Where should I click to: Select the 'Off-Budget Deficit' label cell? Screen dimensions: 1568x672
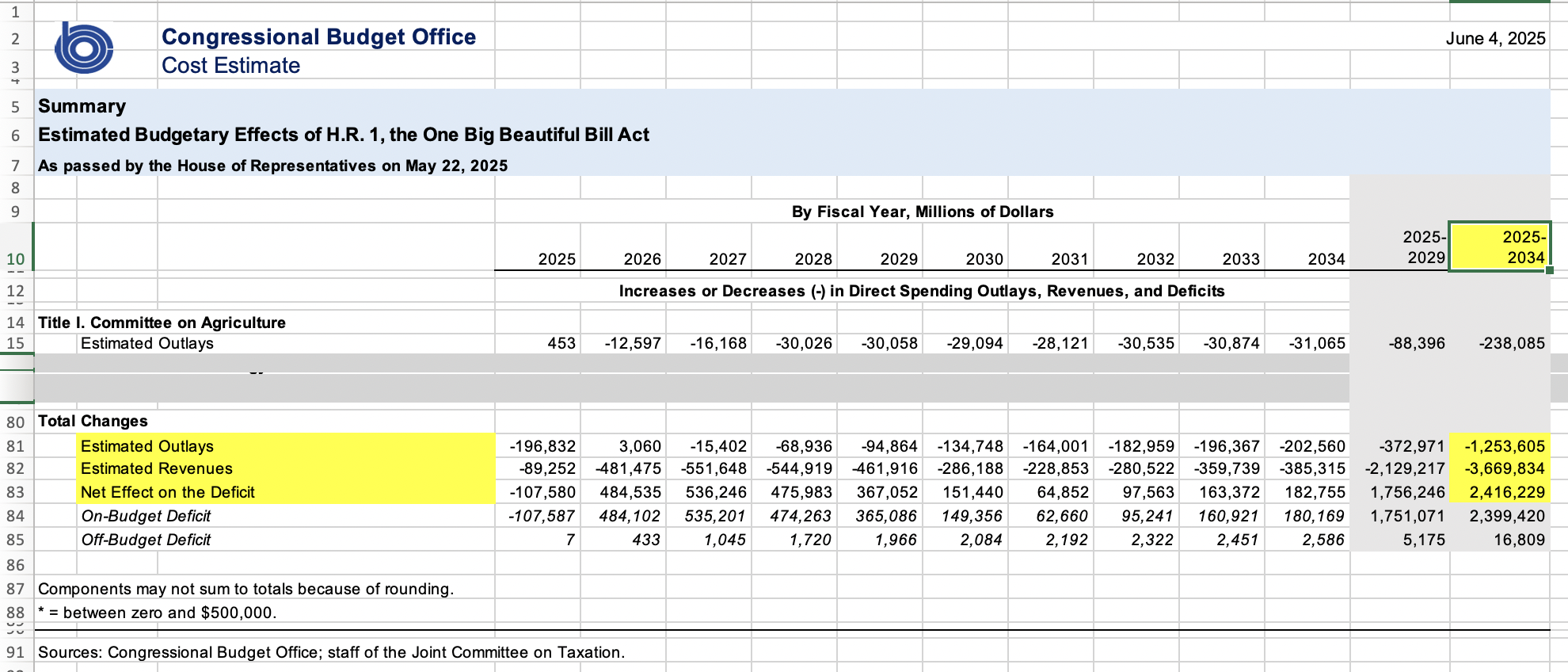click(146, 540)
